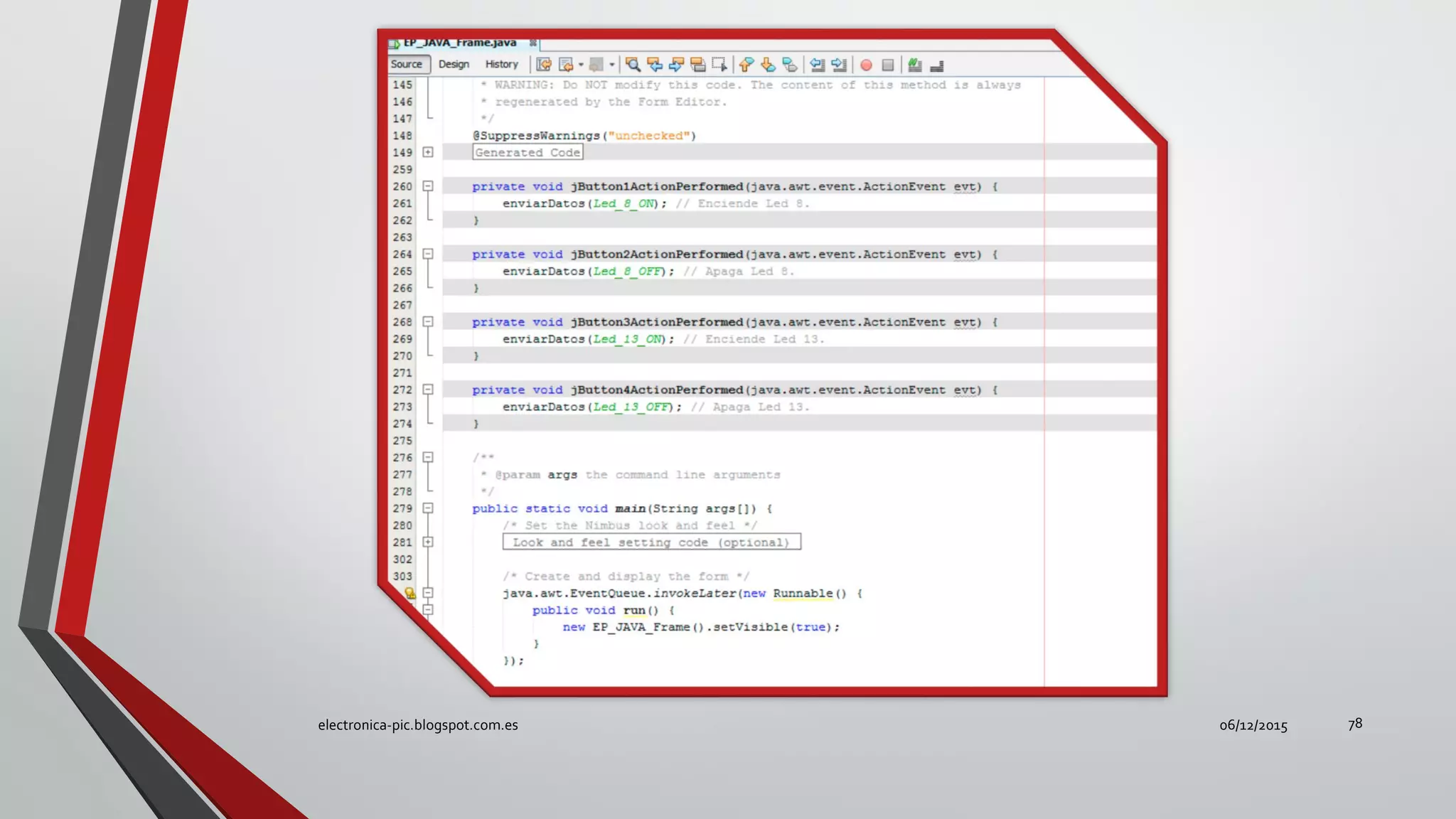This screenshot has height=819, width=1456.
Task: Click the Previous Bookmark up-arrow icon
Action: click(746, 65)
